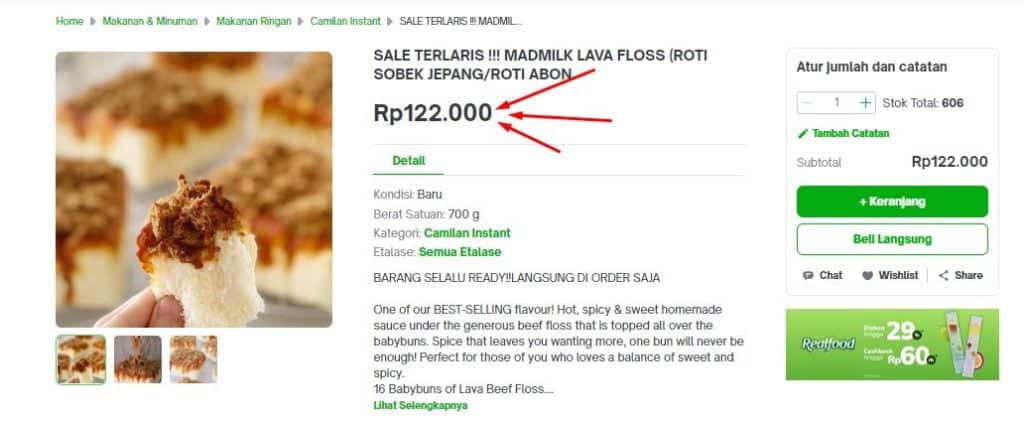
Task: Expand description with Lihat Selengkapnya
Action: coord(420,405)
